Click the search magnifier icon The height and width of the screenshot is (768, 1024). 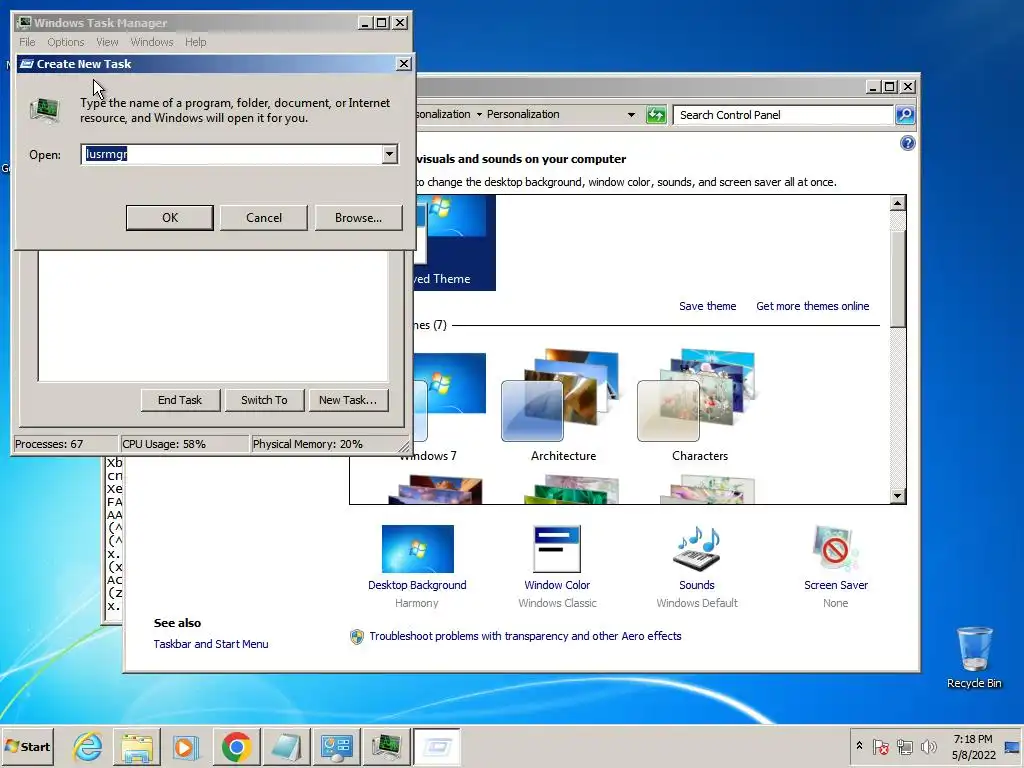pos(904,115)
